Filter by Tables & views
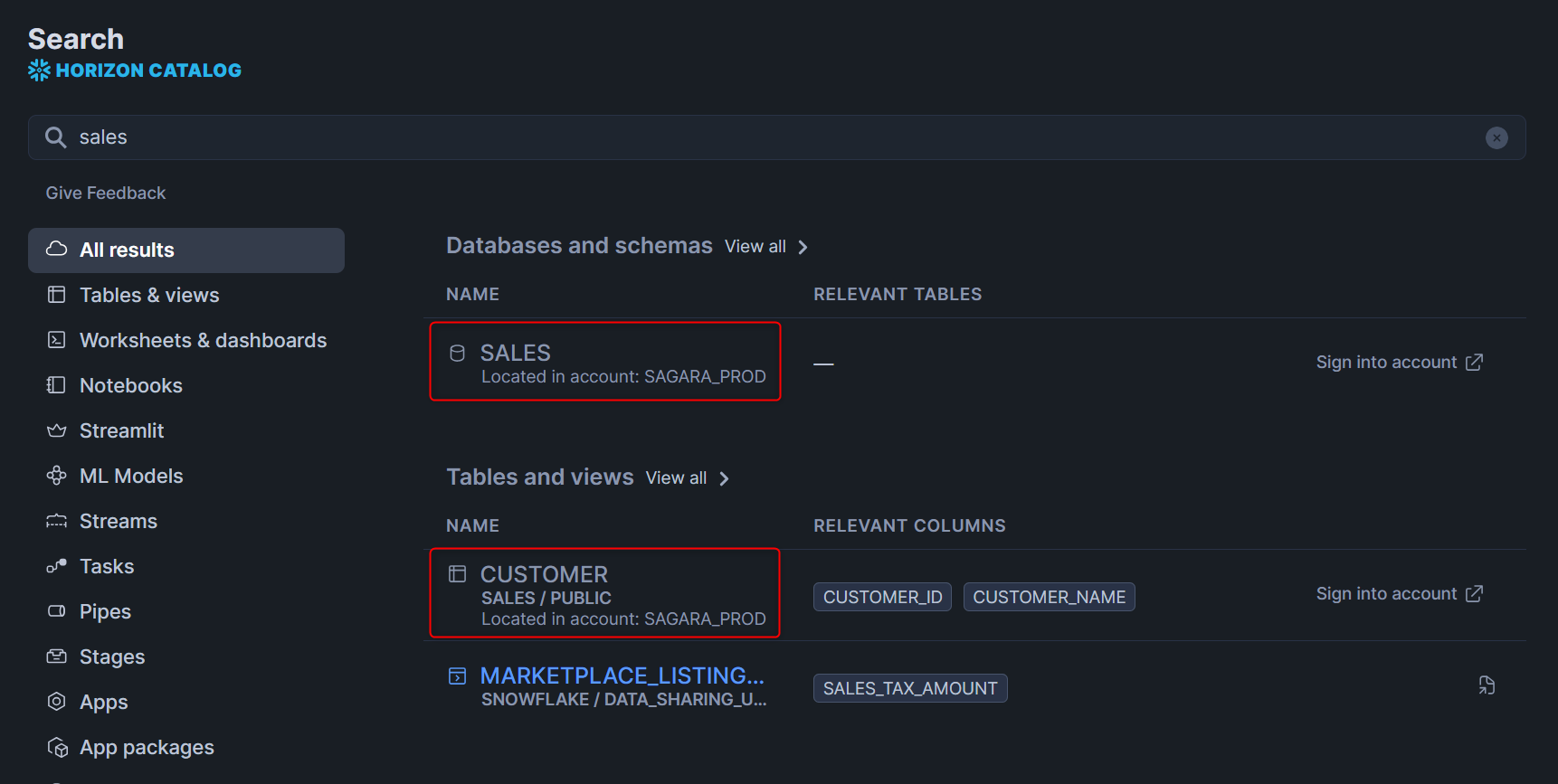1558x784 pixels. (x=149, y=296)
